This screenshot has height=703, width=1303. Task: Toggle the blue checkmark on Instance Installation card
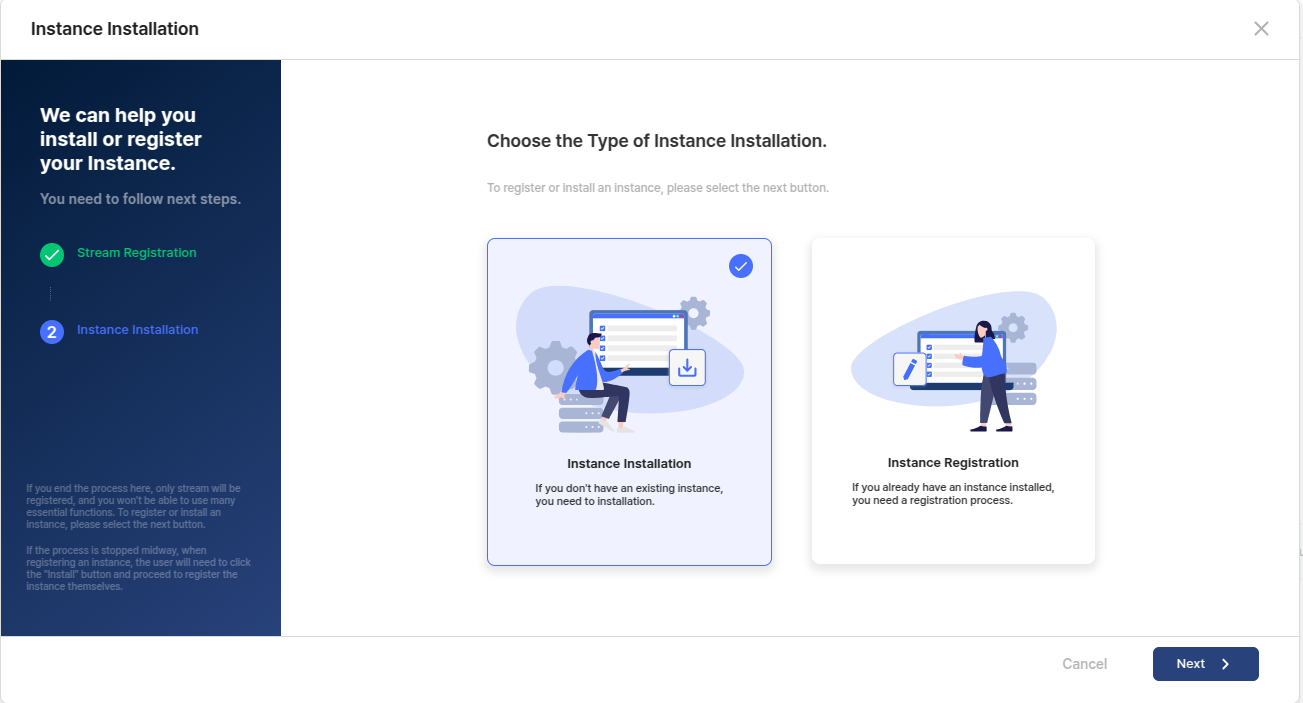point(741,266)
